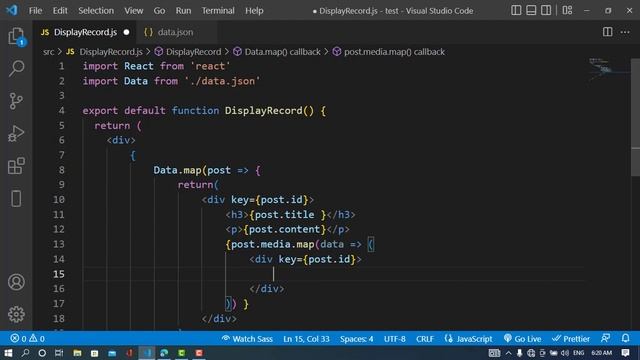Screen dimensions: 640x360
Task: Open the Terminal menu
Action: pyautogui.click(x=218, y=11)
